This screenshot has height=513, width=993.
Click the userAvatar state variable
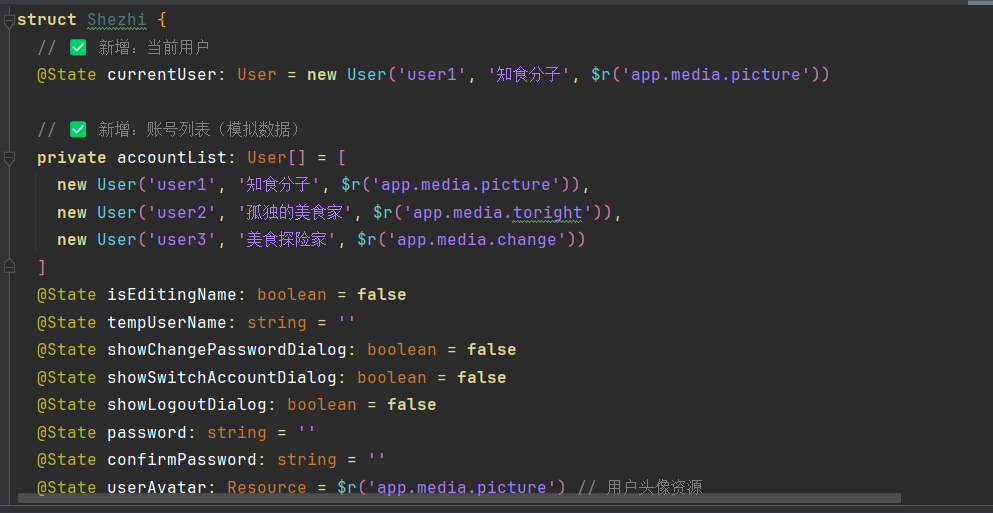pyautogui.click(x=157, y=487)
